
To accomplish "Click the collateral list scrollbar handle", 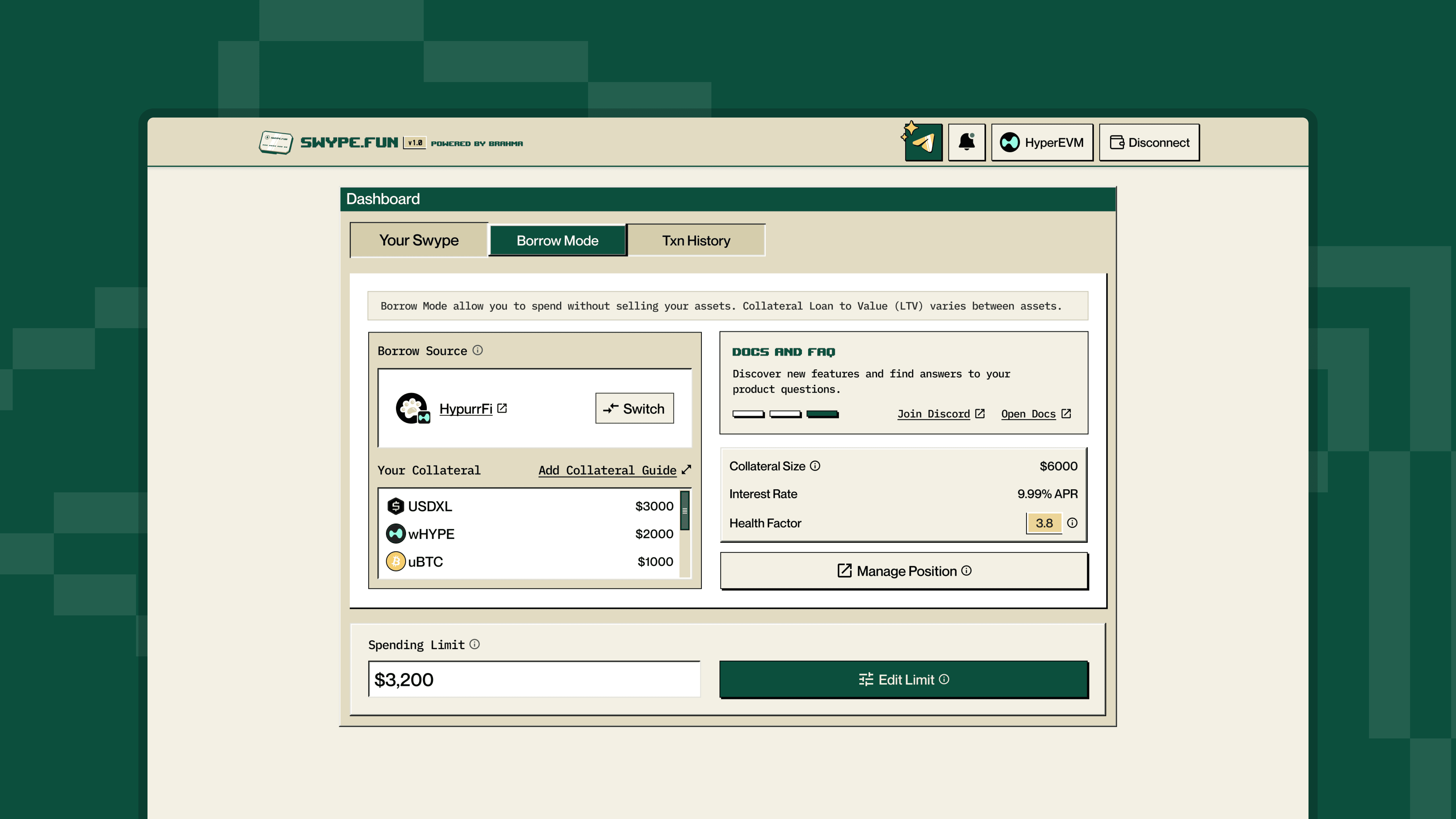I will [684, 510].
